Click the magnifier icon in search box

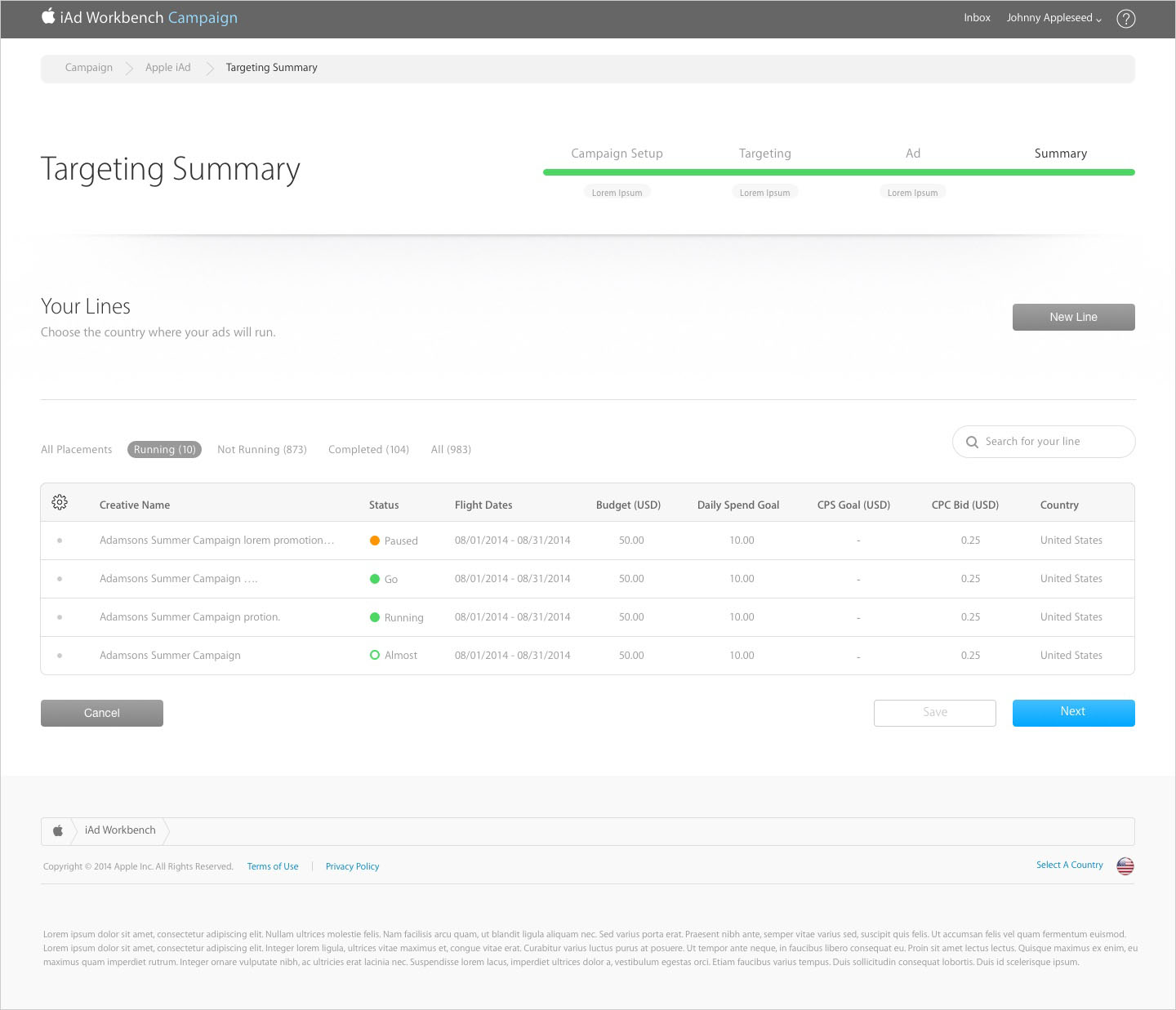972,443
